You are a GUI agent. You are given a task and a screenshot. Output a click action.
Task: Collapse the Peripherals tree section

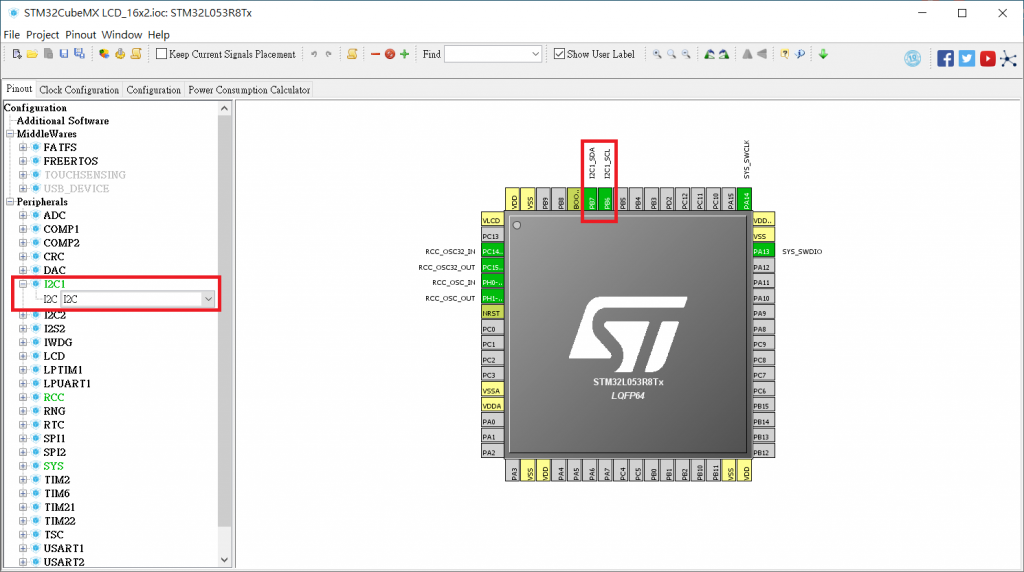(x=10, y=202)
